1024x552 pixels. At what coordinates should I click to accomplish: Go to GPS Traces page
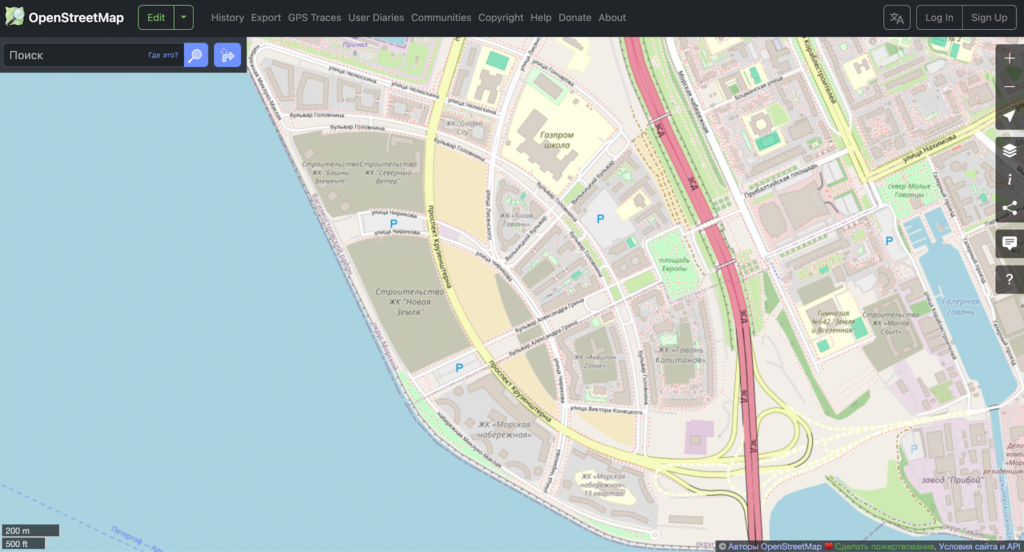click(314, 17)
